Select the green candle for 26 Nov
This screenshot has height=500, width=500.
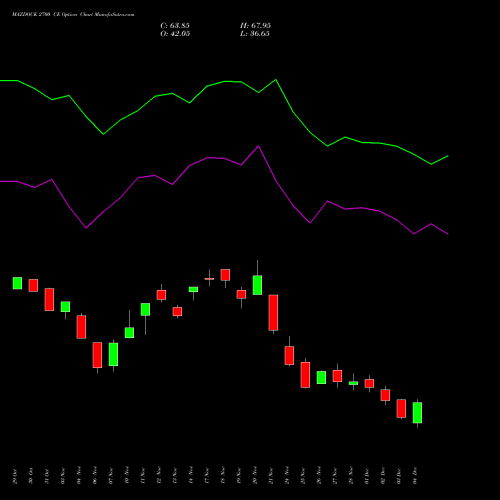(x=321, y=378)
